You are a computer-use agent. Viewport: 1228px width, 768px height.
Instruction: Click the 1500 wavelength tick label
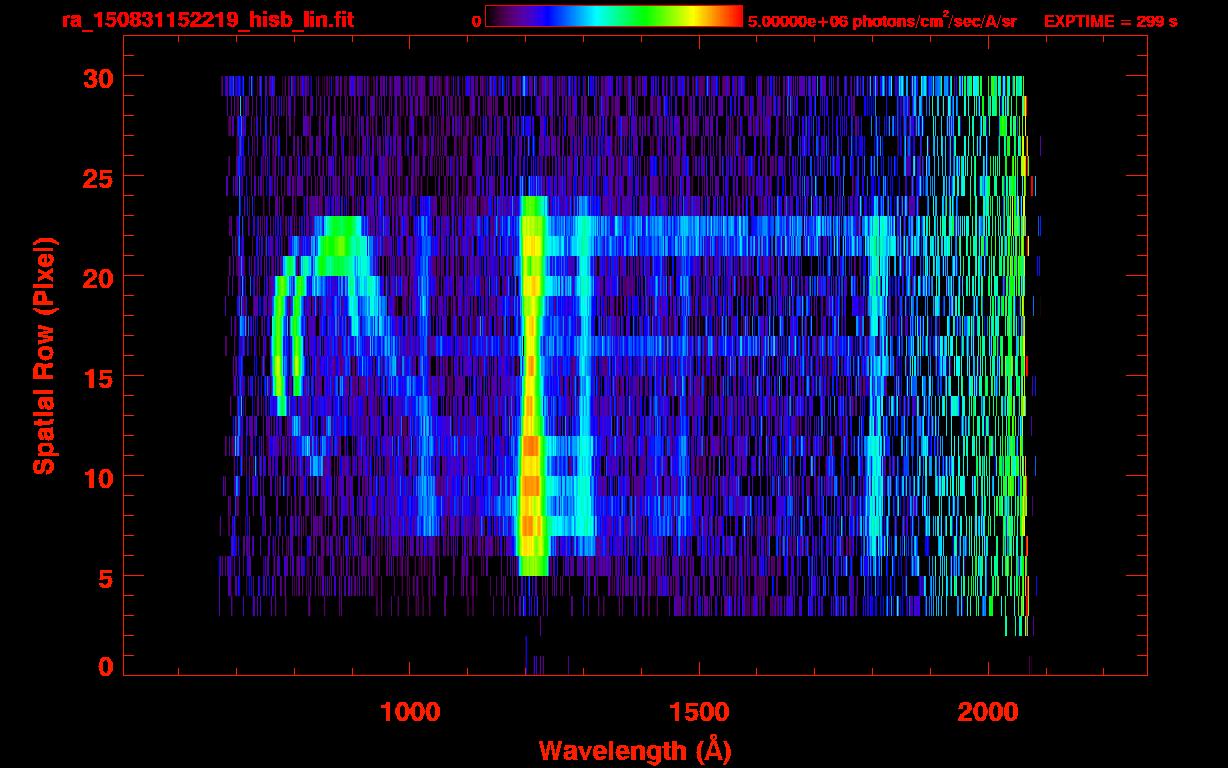pos(698,712)
